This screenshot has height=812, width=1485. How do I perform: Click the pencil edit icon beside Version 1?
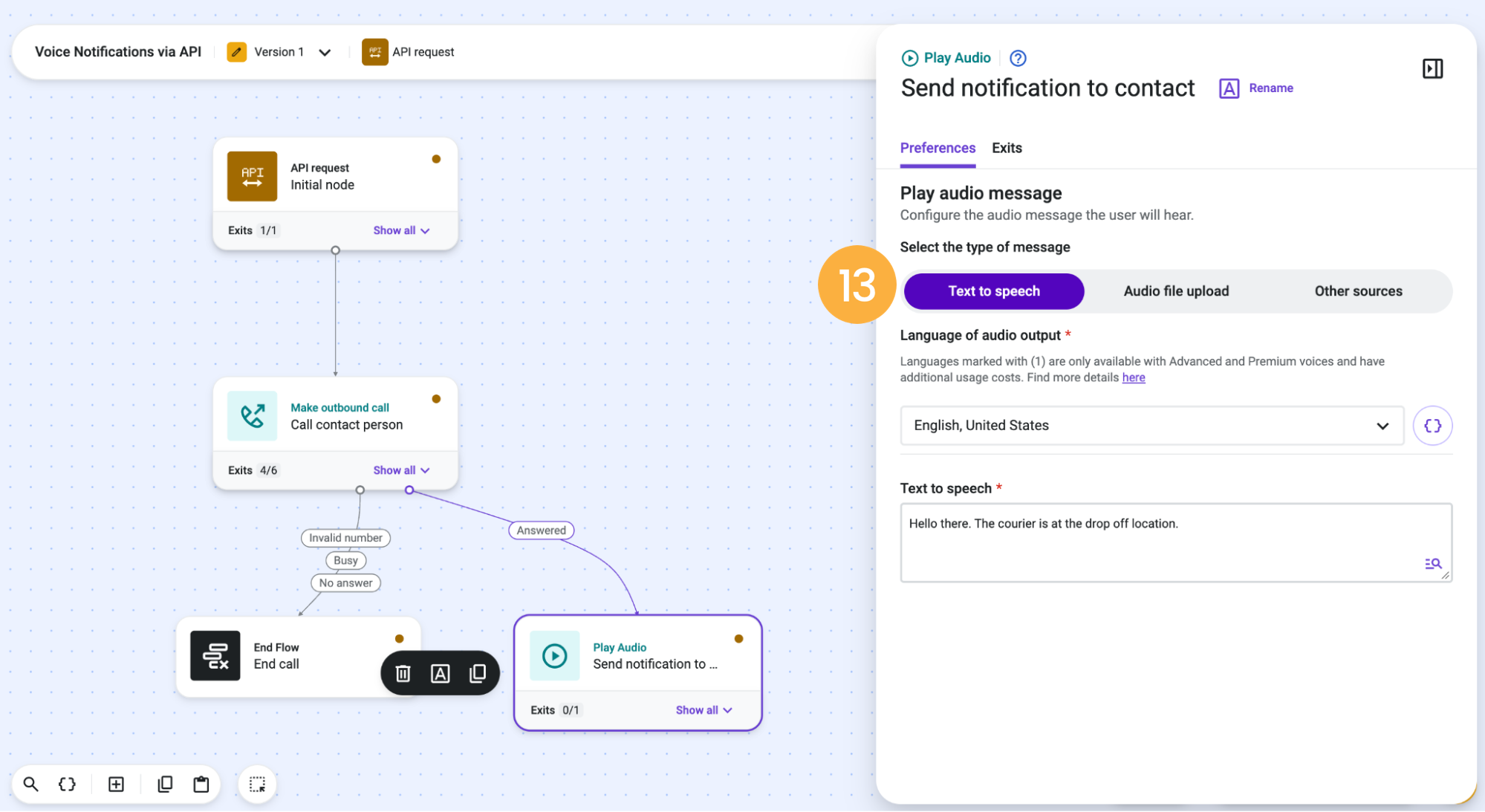click(x=236, y=51)
